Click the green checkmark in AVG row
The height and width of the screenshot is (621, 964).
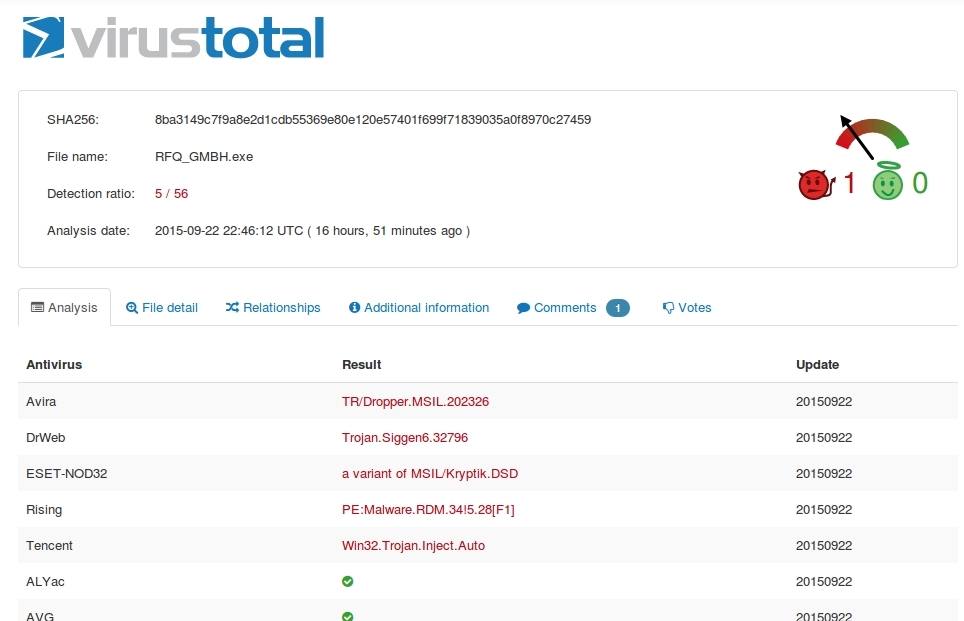pos(347,616)
